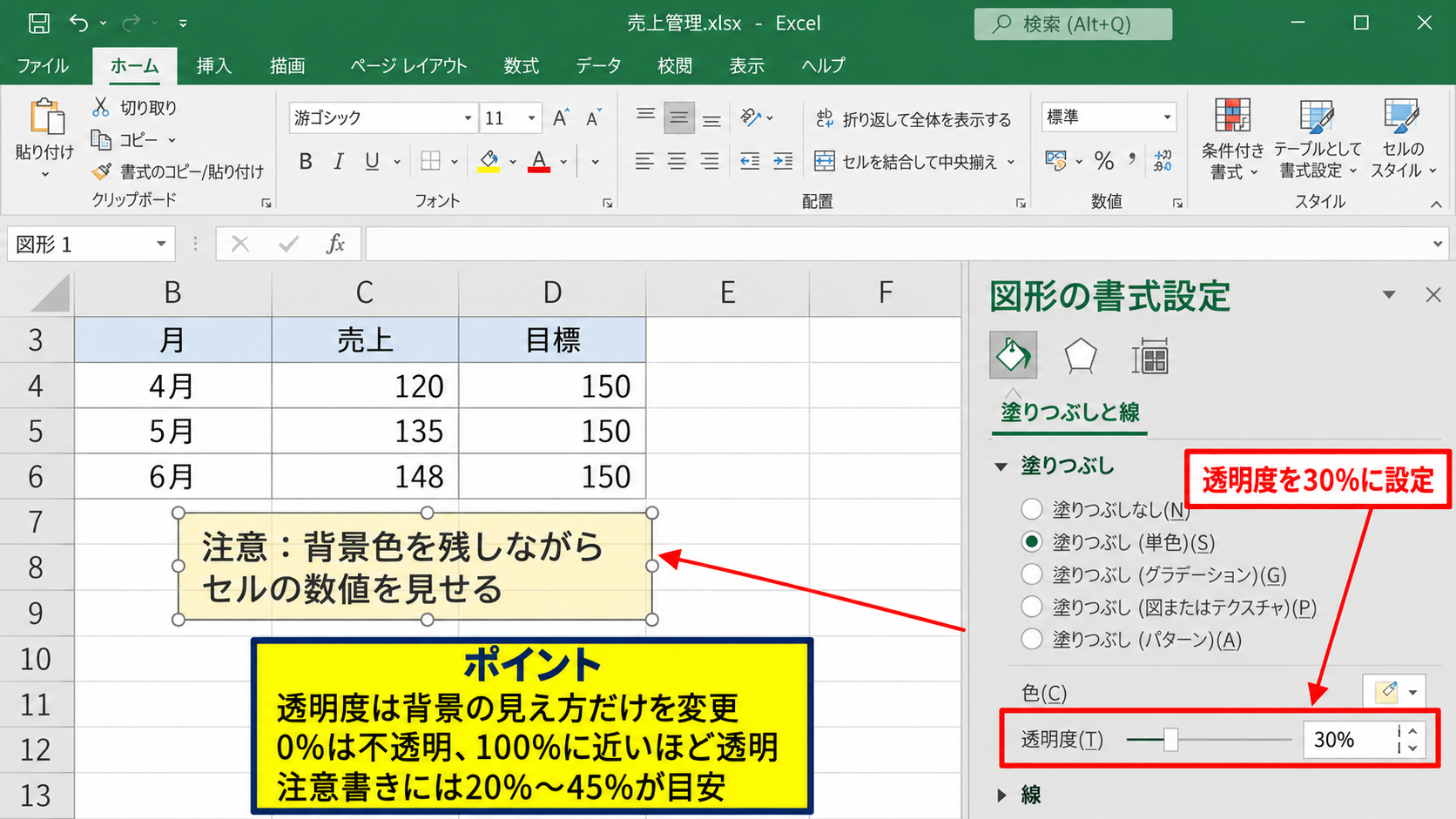Toggle Bold formatting

[x=306, y=161]
